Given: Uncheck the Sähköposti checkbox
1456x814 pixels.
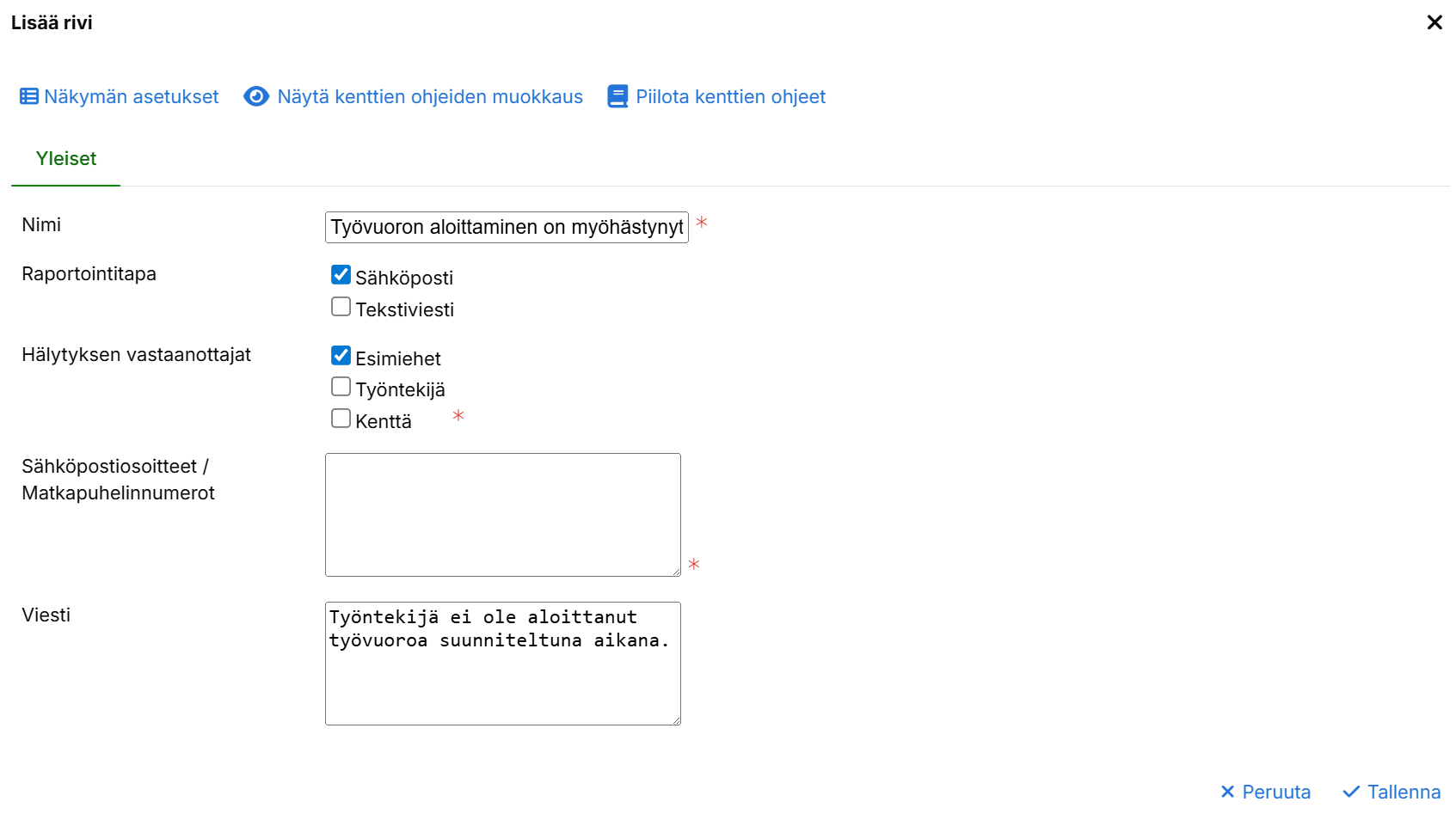Looking at the screenshot, I should pyautogui.click(x=341, y=275).
